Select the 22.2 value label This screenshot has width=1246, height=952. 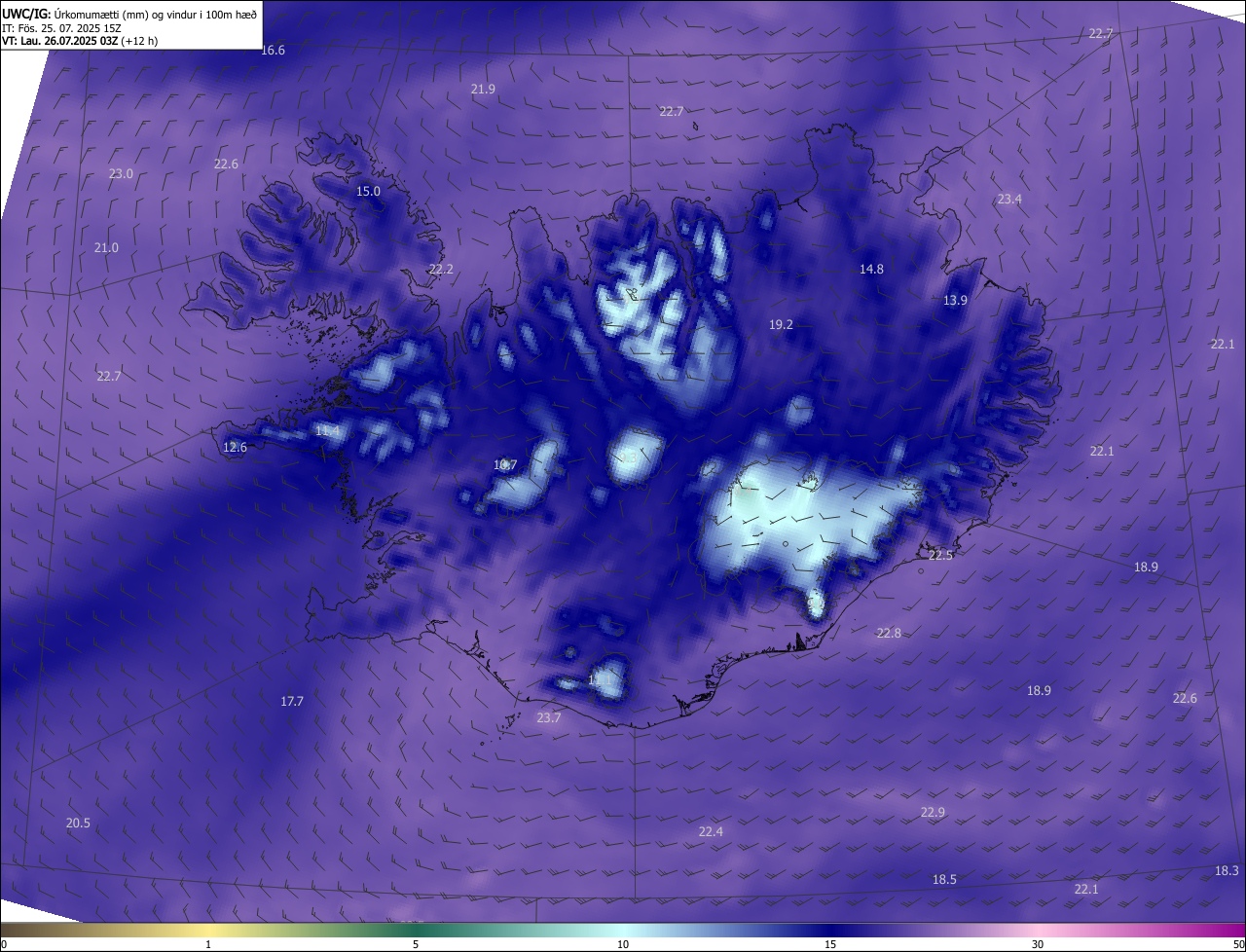point(441,270)
